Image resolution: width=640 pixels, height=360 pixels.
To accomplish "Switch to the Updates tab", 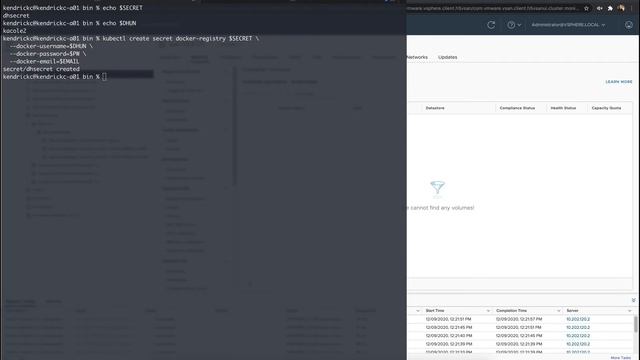I will click(447, 57).
